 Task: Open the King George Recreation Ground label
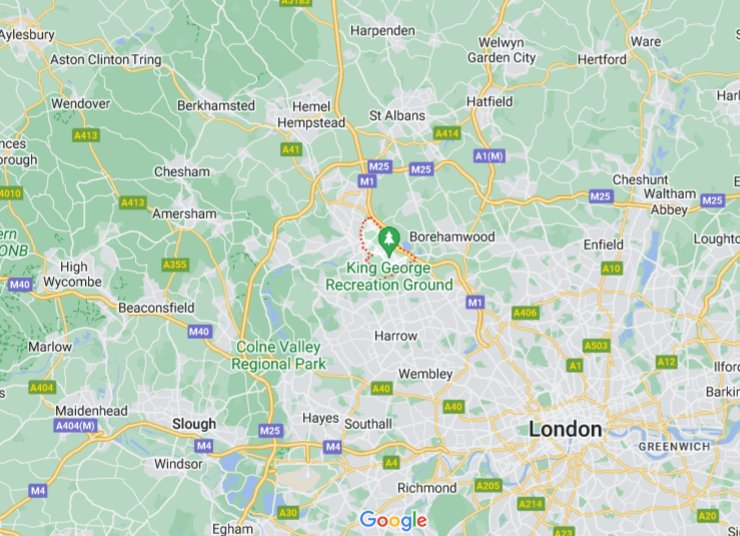tap(389, 276)
